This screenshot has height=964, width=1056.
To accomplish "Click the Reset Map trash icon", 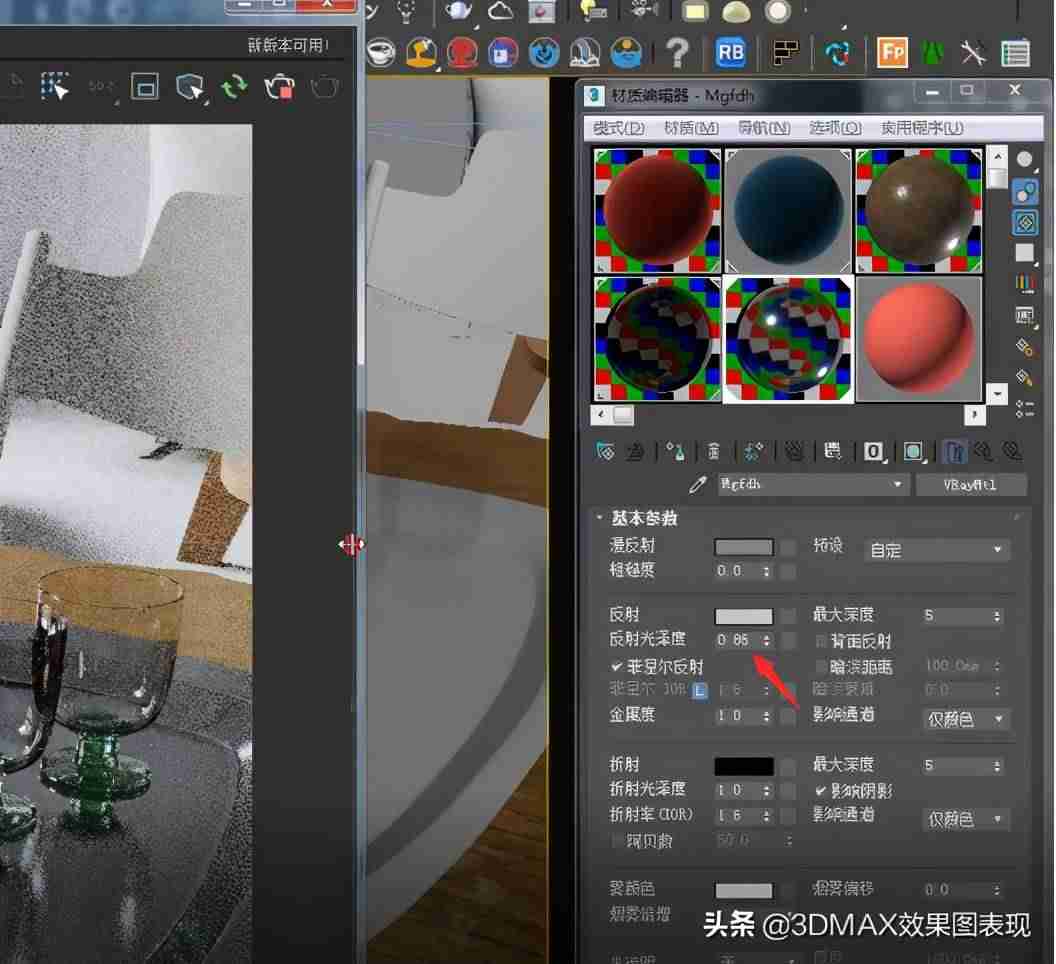I will coord(714,451).
